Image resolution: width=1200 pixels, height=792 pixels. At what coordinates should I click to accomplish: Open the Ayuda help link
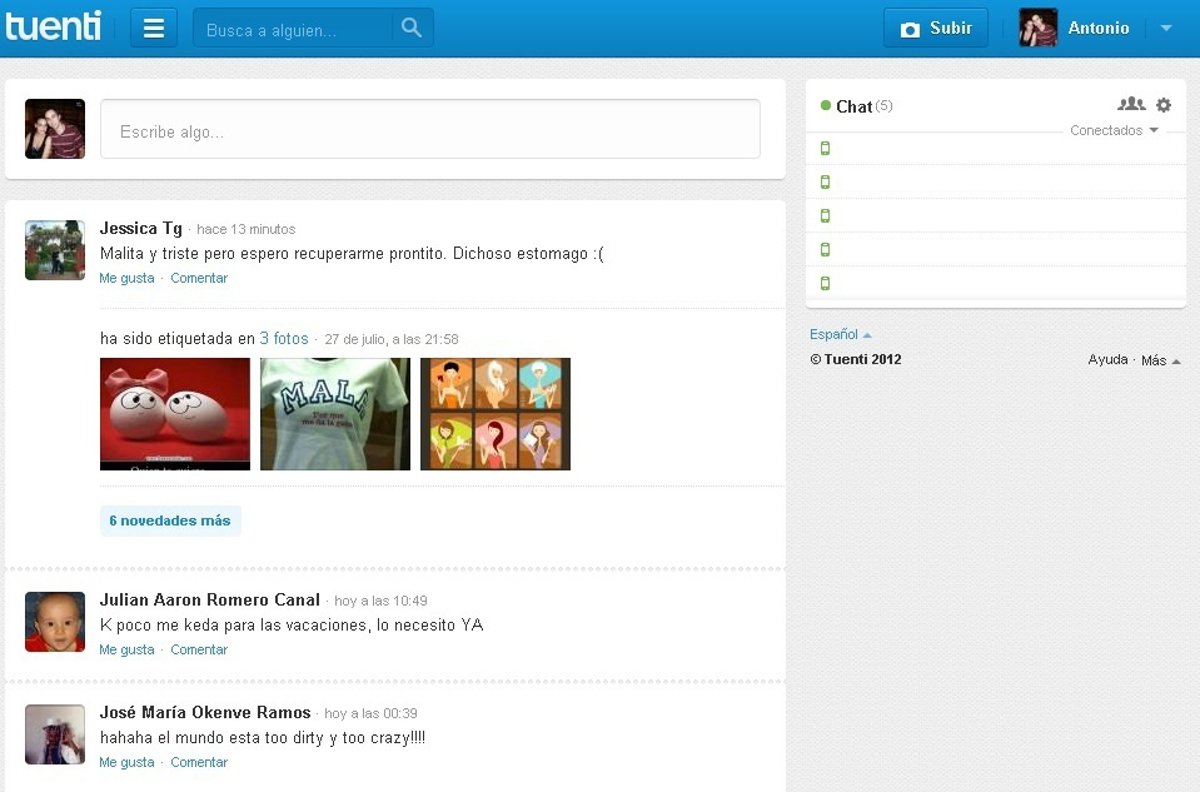point(1107,360)
